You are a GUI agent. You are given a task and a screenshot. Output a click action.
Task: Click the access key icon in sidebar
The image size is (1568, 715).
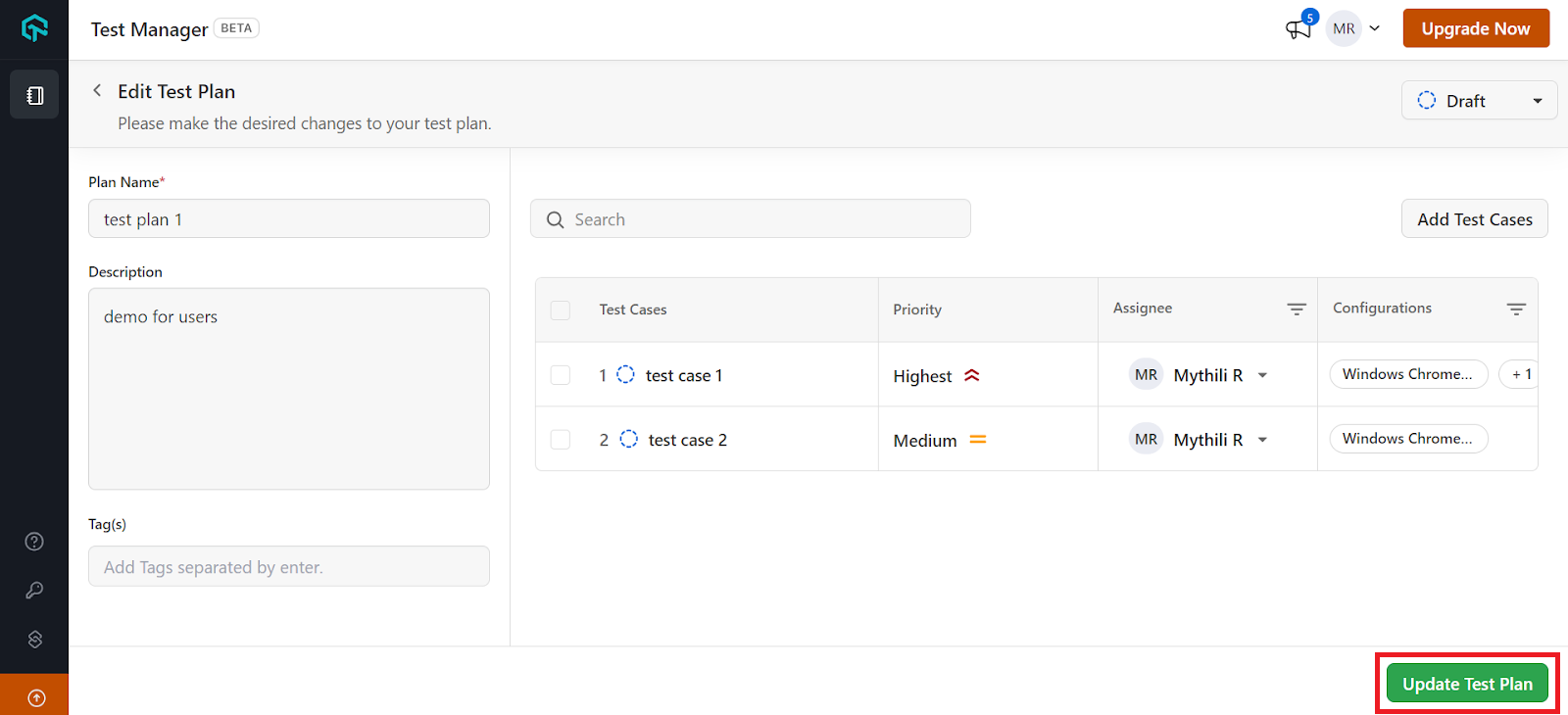[34, 591]
